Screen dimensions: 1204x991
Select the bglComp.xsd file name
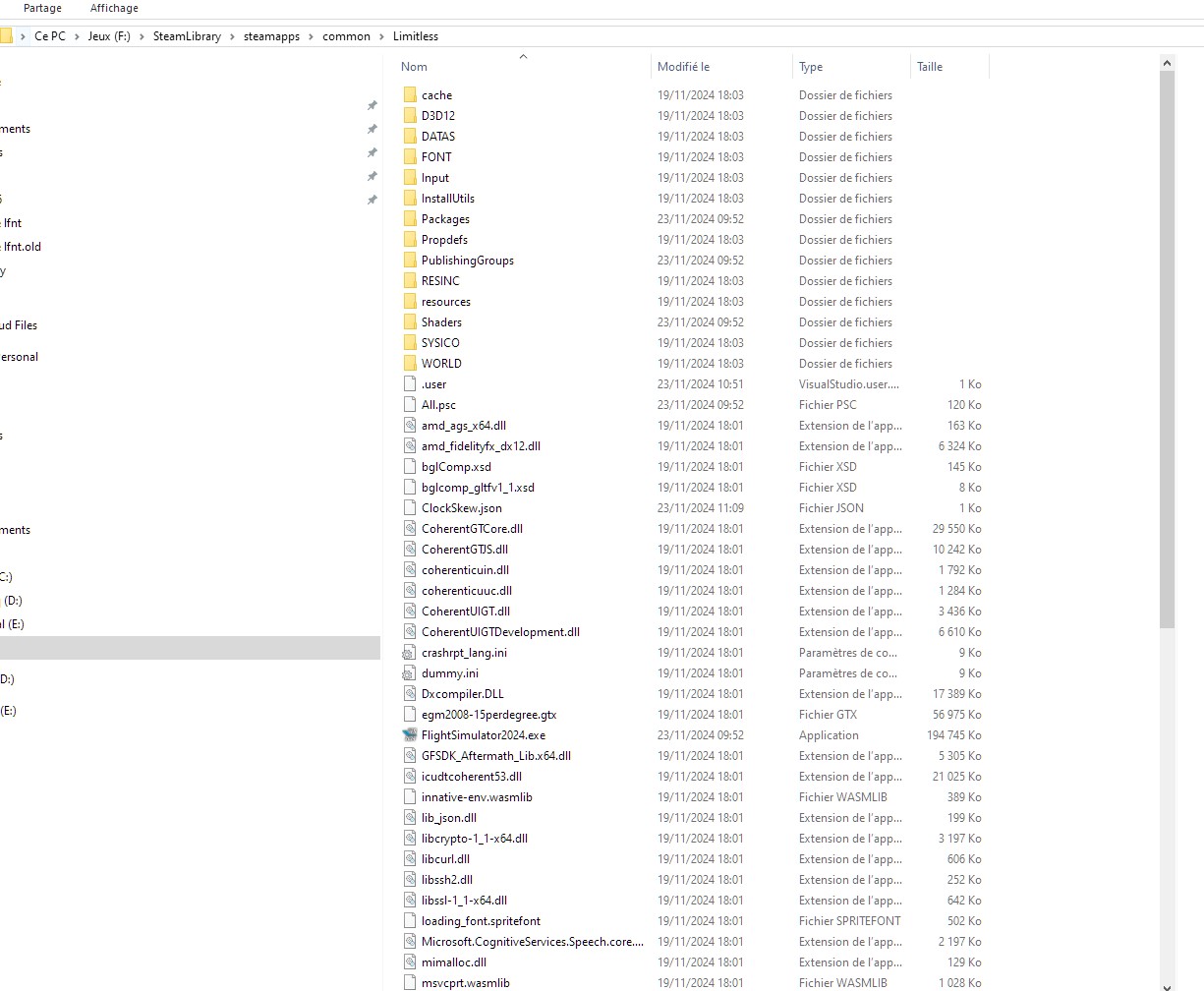[456, 467]
